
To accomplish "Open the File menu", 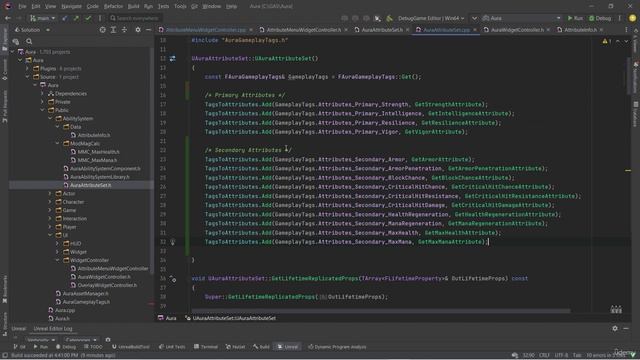I will coord(22,7).
